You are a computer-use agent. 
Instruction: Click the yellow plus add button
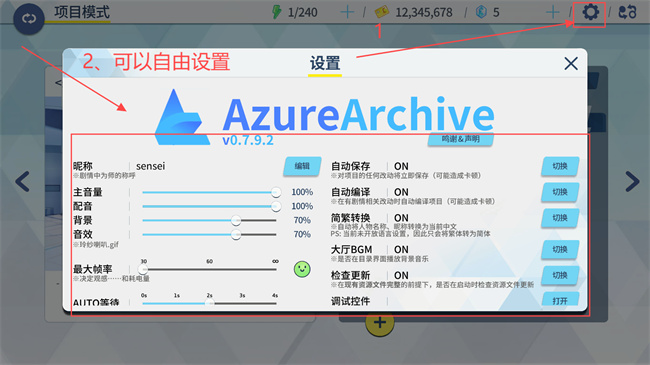click(x=380, y=323)
